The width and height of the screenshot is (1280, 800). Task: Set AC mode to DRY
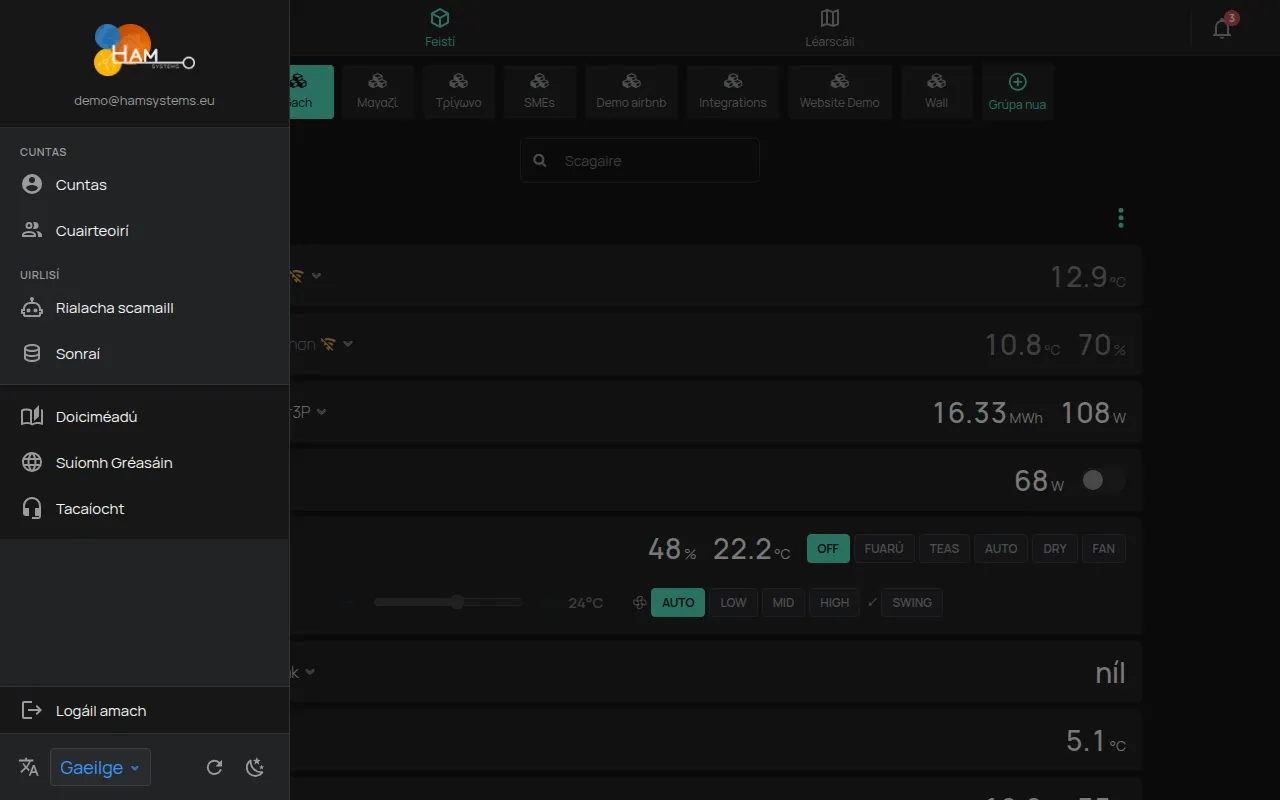[1055, 548]
